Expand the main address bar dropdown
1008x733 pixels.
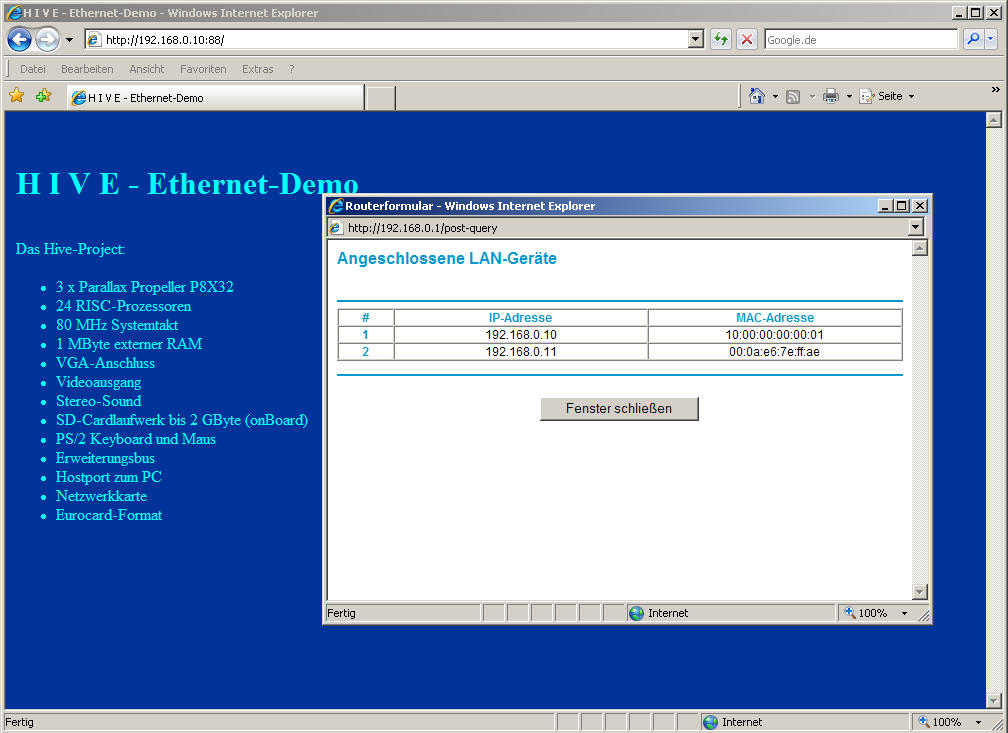697,40
